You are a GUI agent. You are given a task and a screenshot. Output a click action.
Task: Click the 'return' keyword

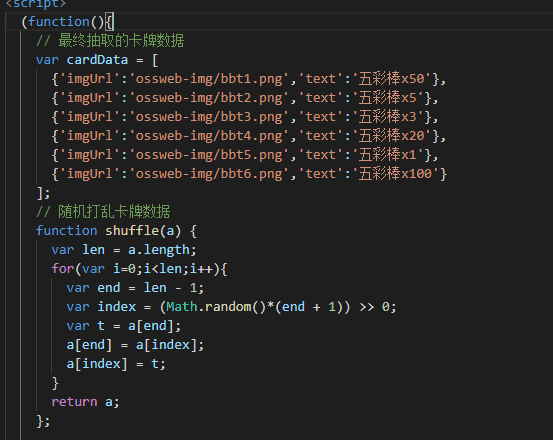pos(74,402)
